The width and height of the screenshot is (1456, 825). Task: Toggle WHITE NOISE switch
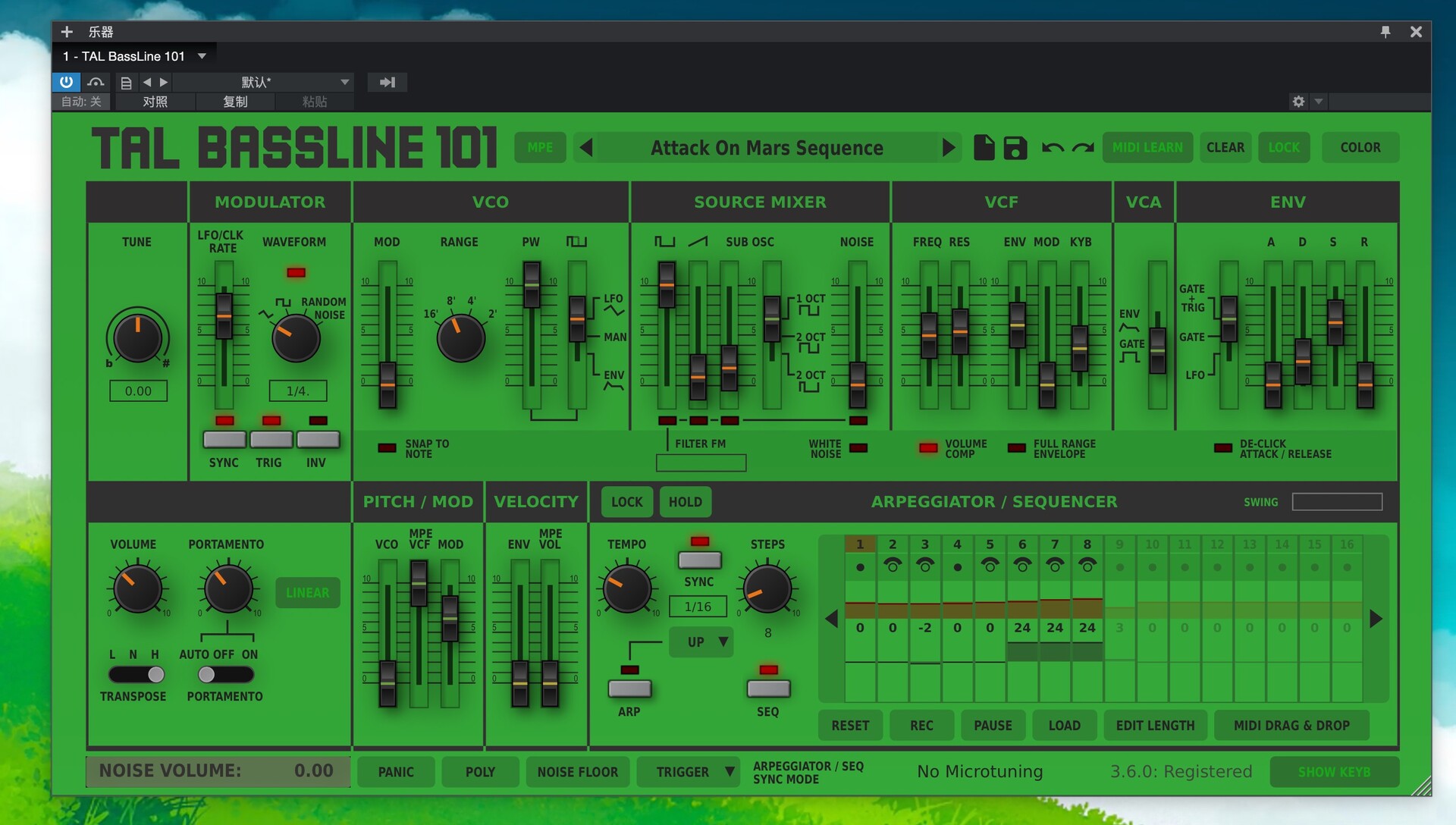coord(858,448)
